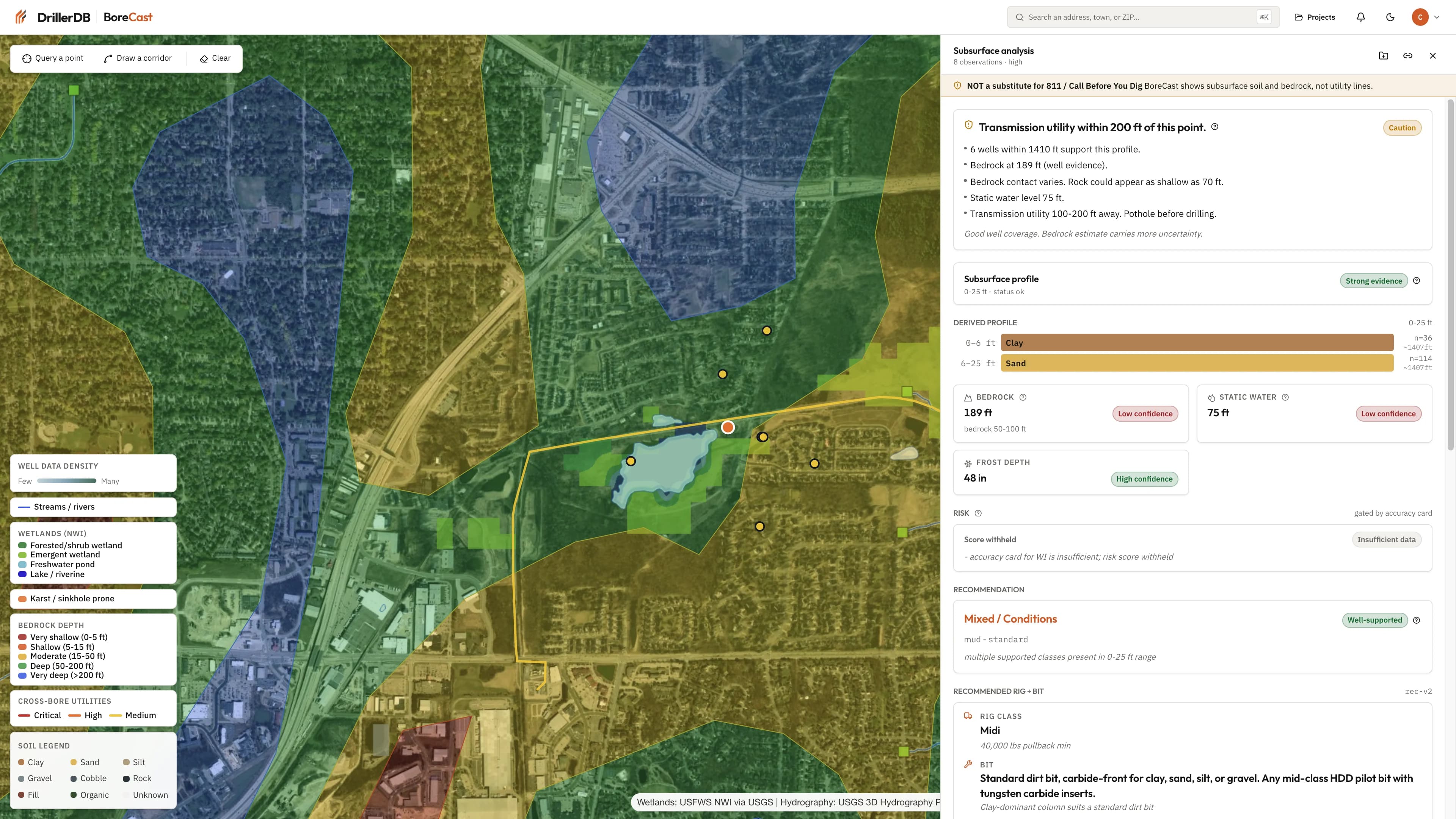Click Very shallow (0-5 ft) bedrock swatch
This screenshot has height=819, width=1456.
point(23,637)
